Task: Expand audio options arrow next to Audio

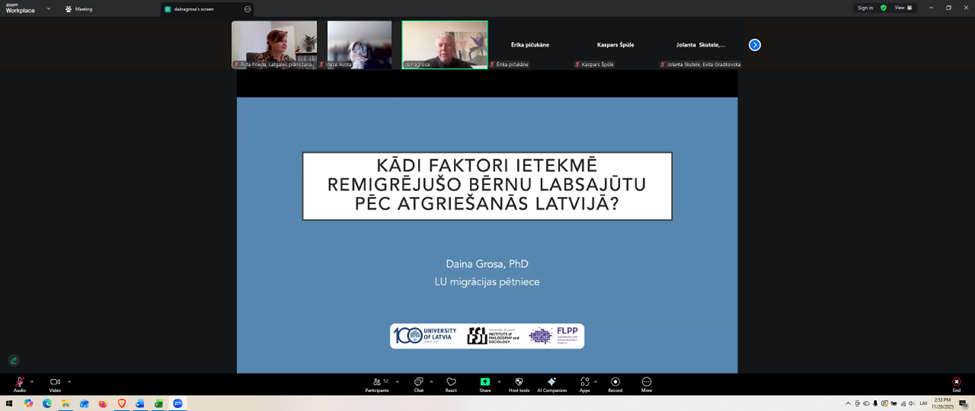Action: click(32, 381)
